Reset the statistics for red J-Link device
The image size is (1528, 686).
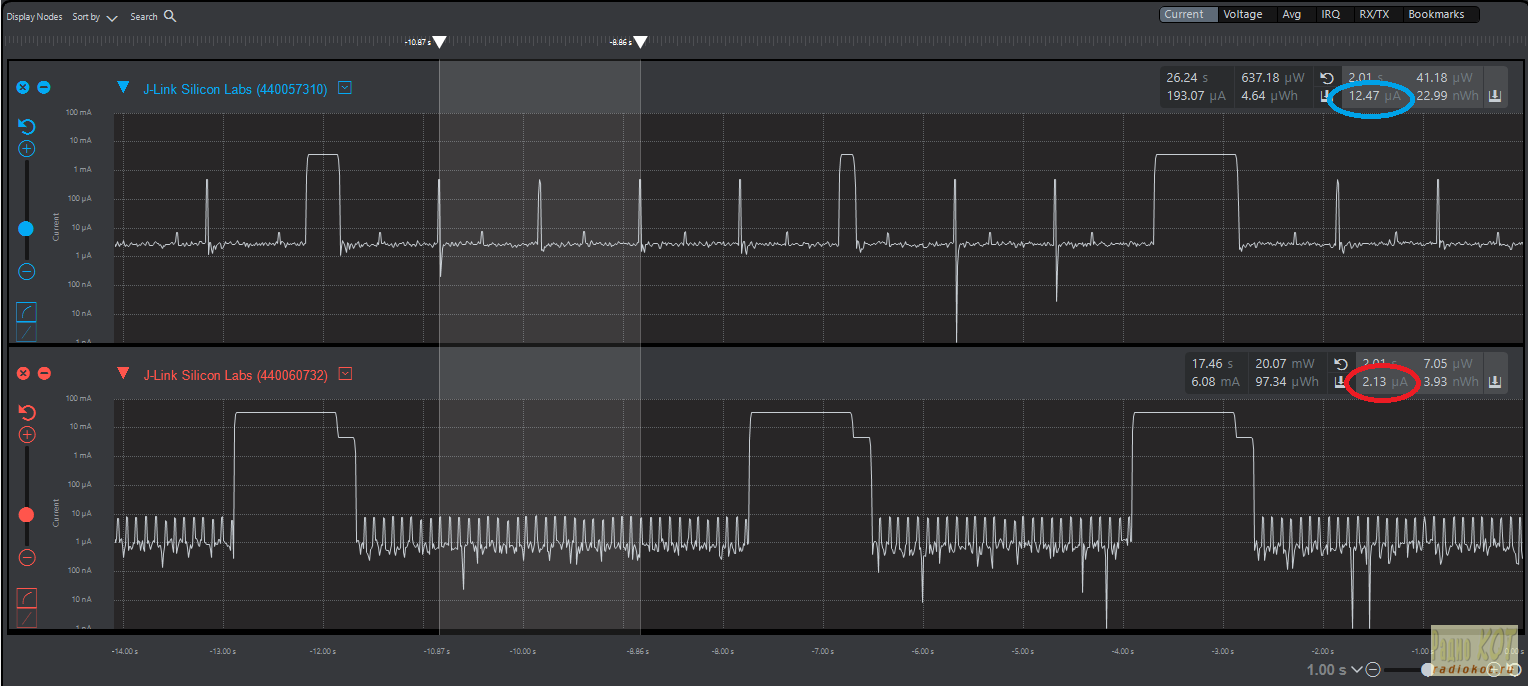click(1342, 364)
